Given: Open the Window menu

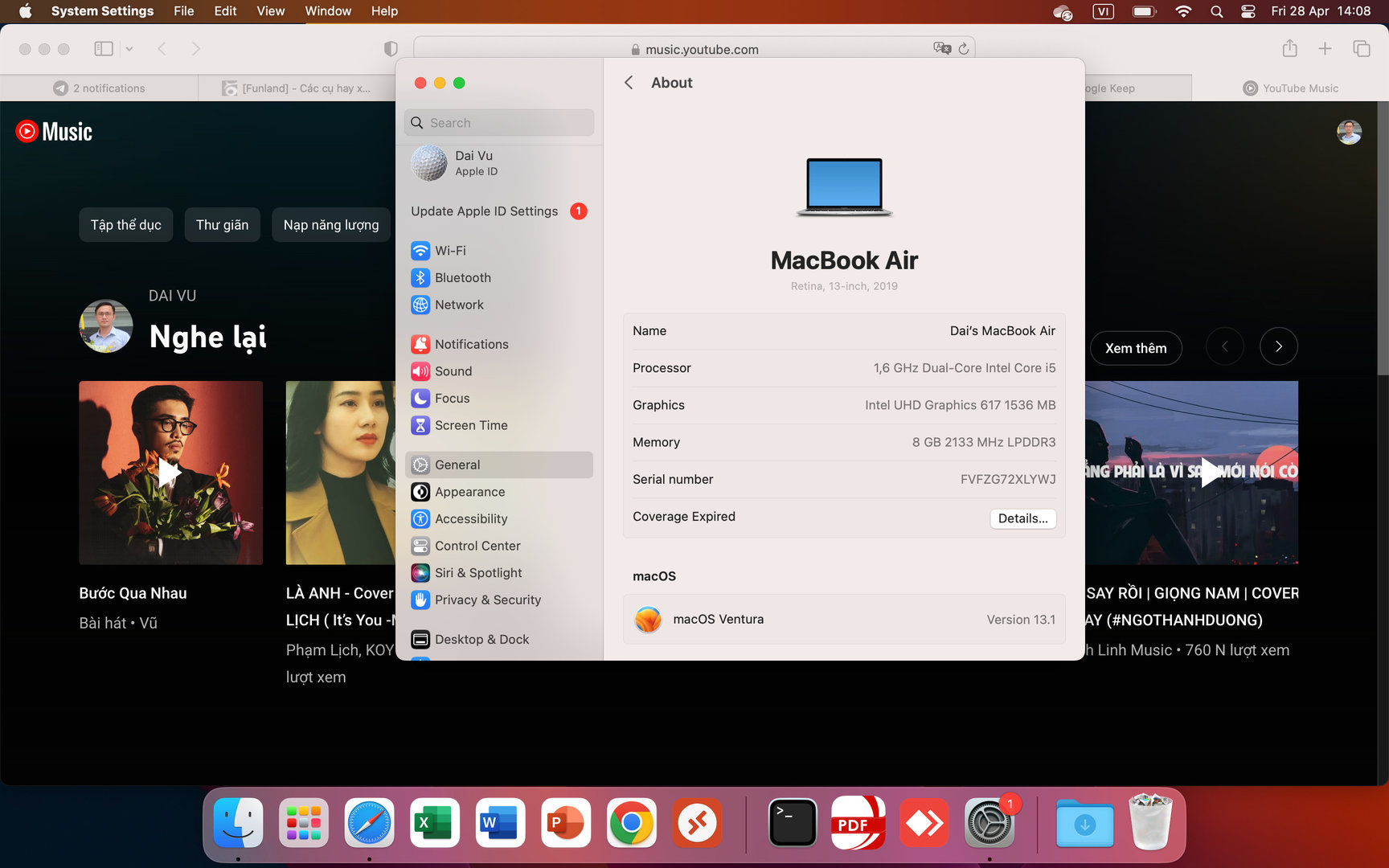Looking at the screenshot, I should 327,11.
